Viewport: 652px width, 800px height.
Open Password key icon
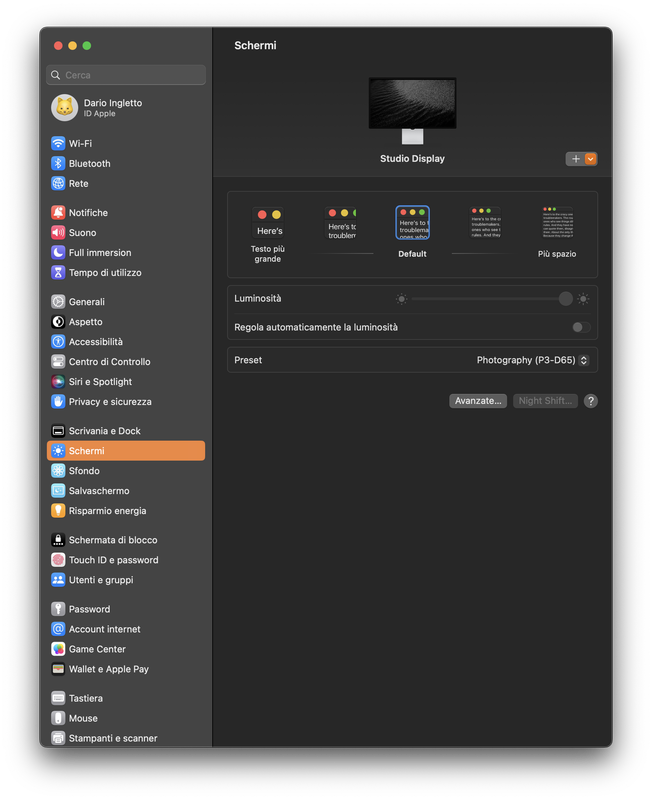(58, 609)
